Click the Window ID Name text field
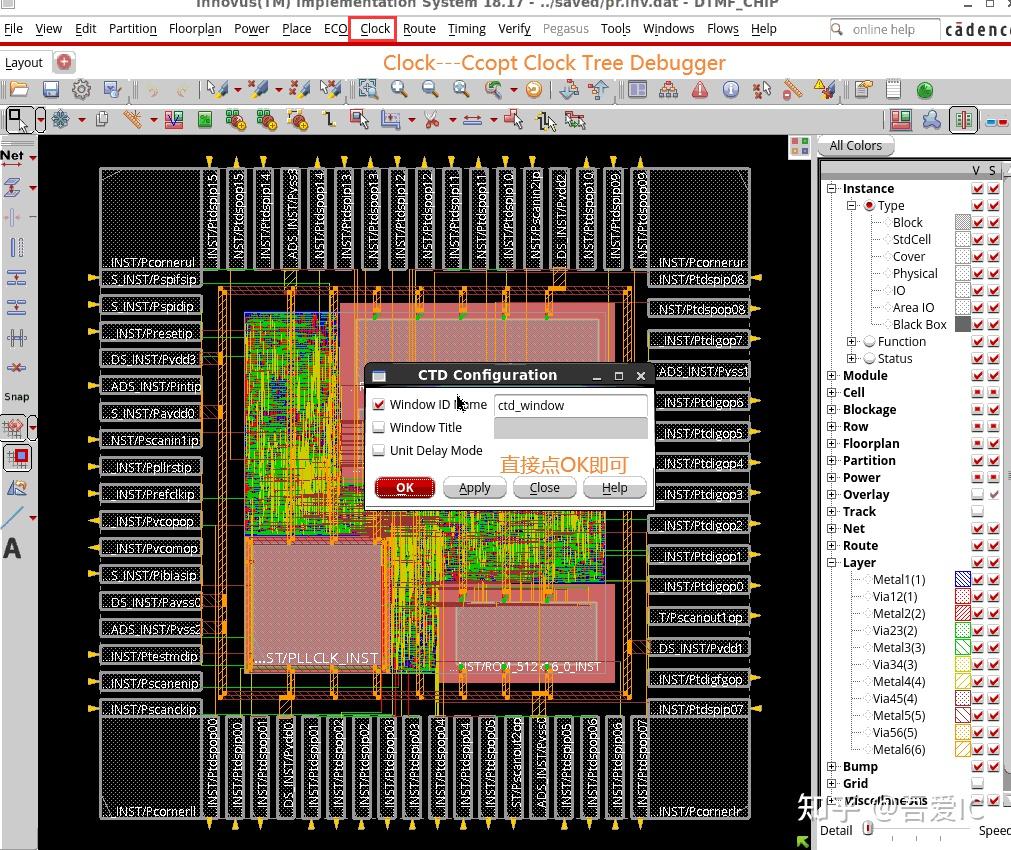1011x850 pixels. (x=570, y=405)
